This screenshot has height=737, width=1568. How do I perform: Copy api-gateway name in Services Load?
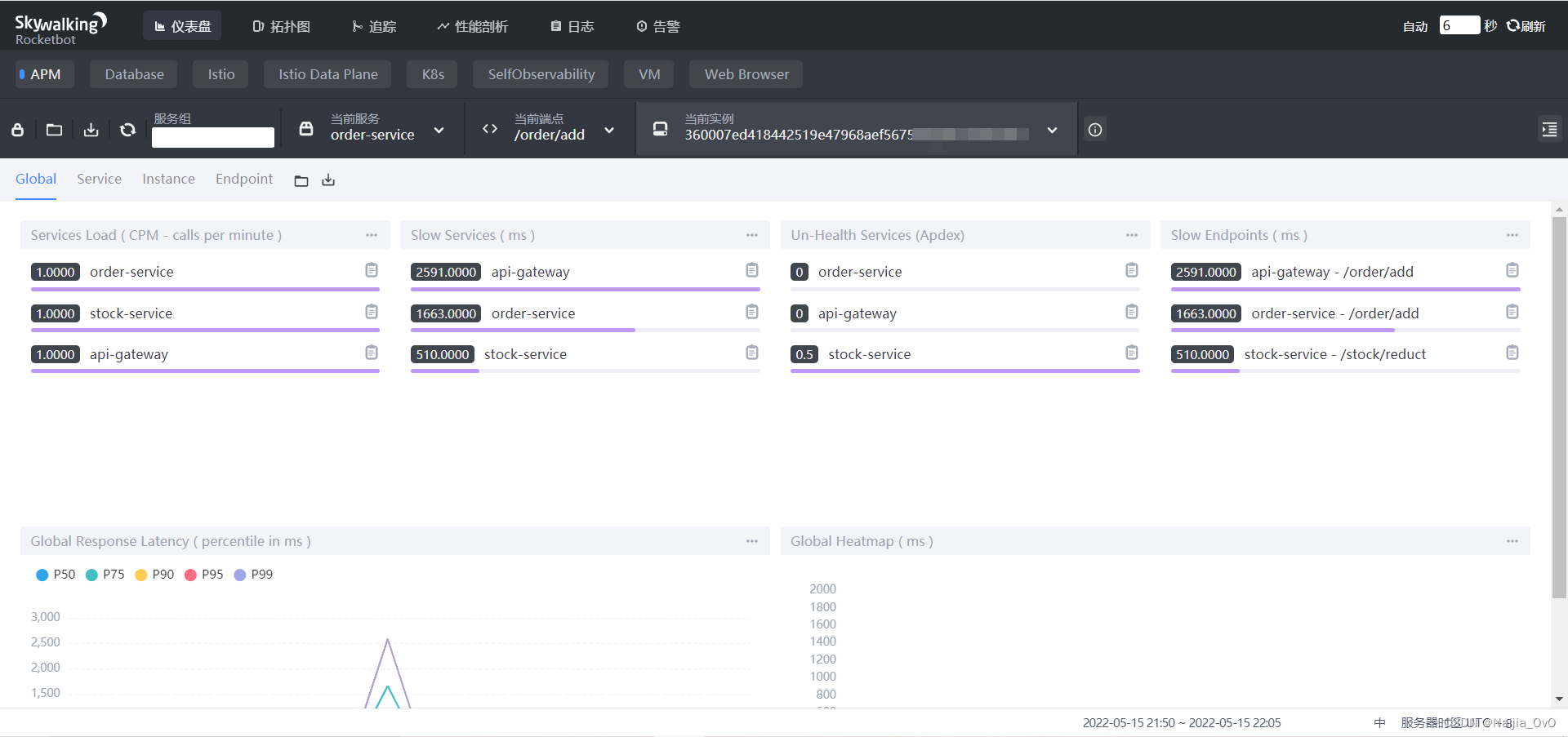pyautogui.click(x=372, y=353)
